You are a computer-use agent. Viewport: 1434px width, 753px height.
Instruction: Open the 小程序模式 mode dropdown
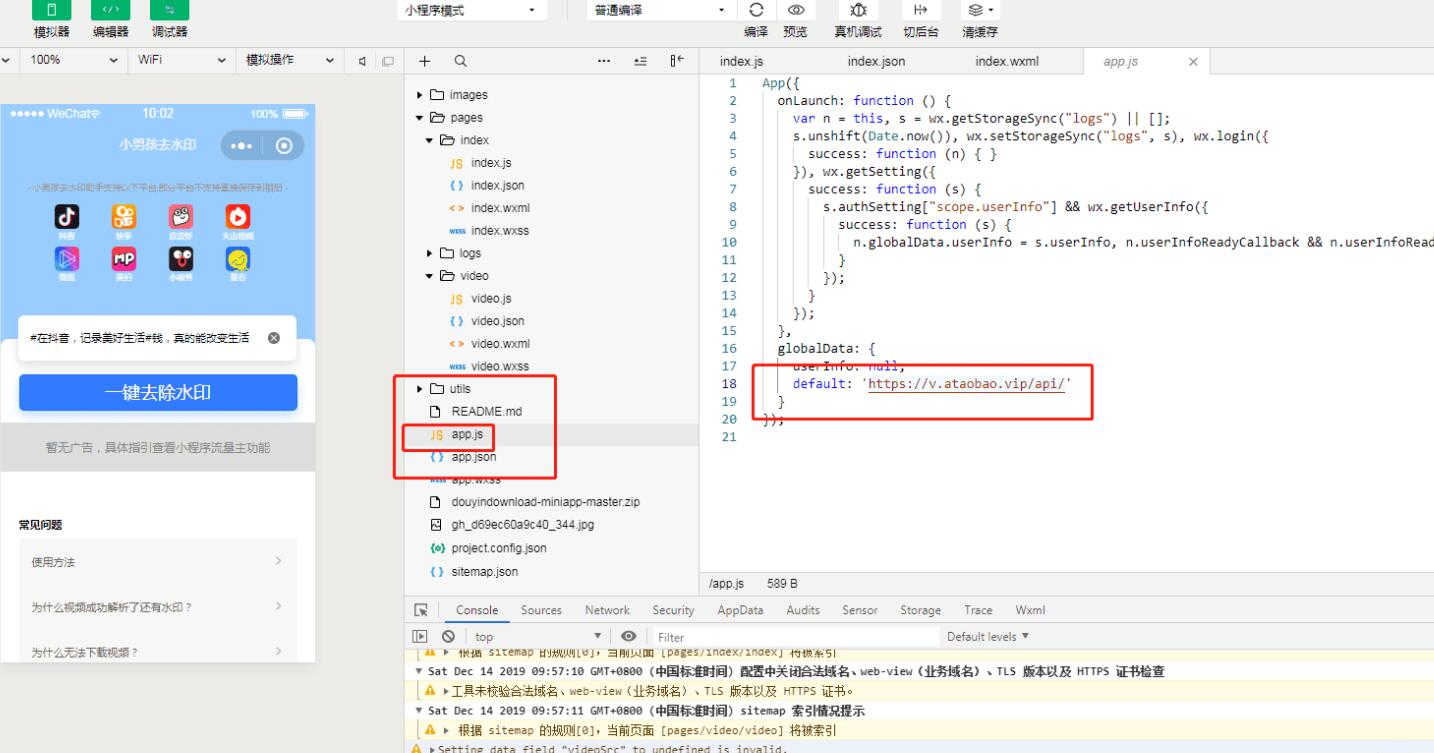tap(472, 10)
